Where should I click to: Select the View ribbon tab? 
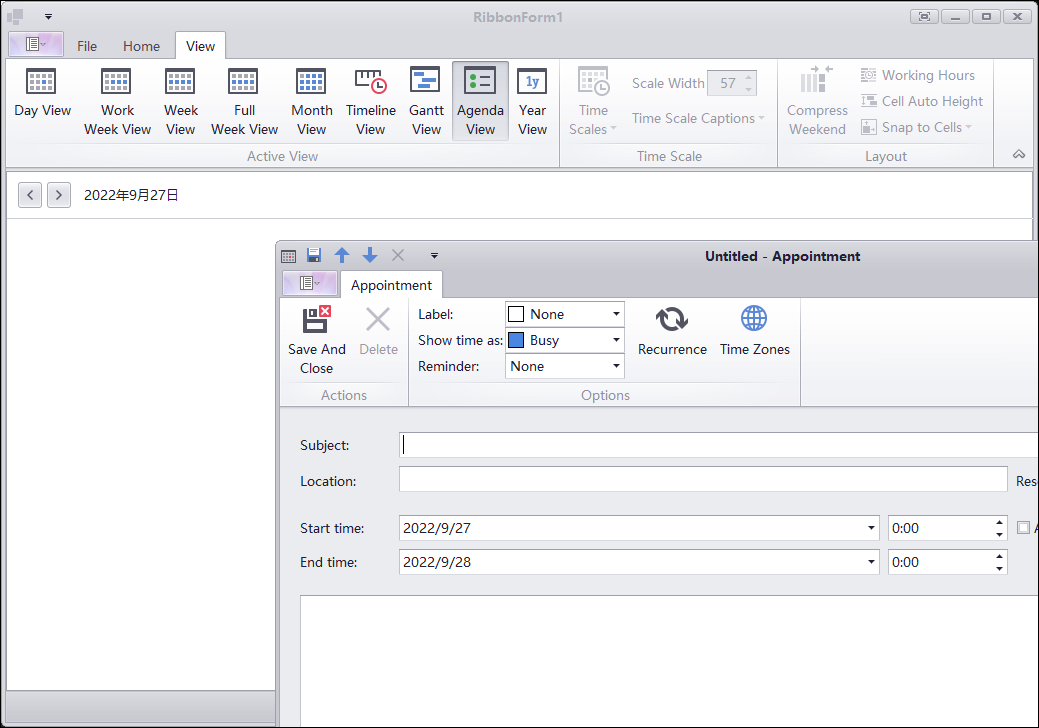[200, 46]
